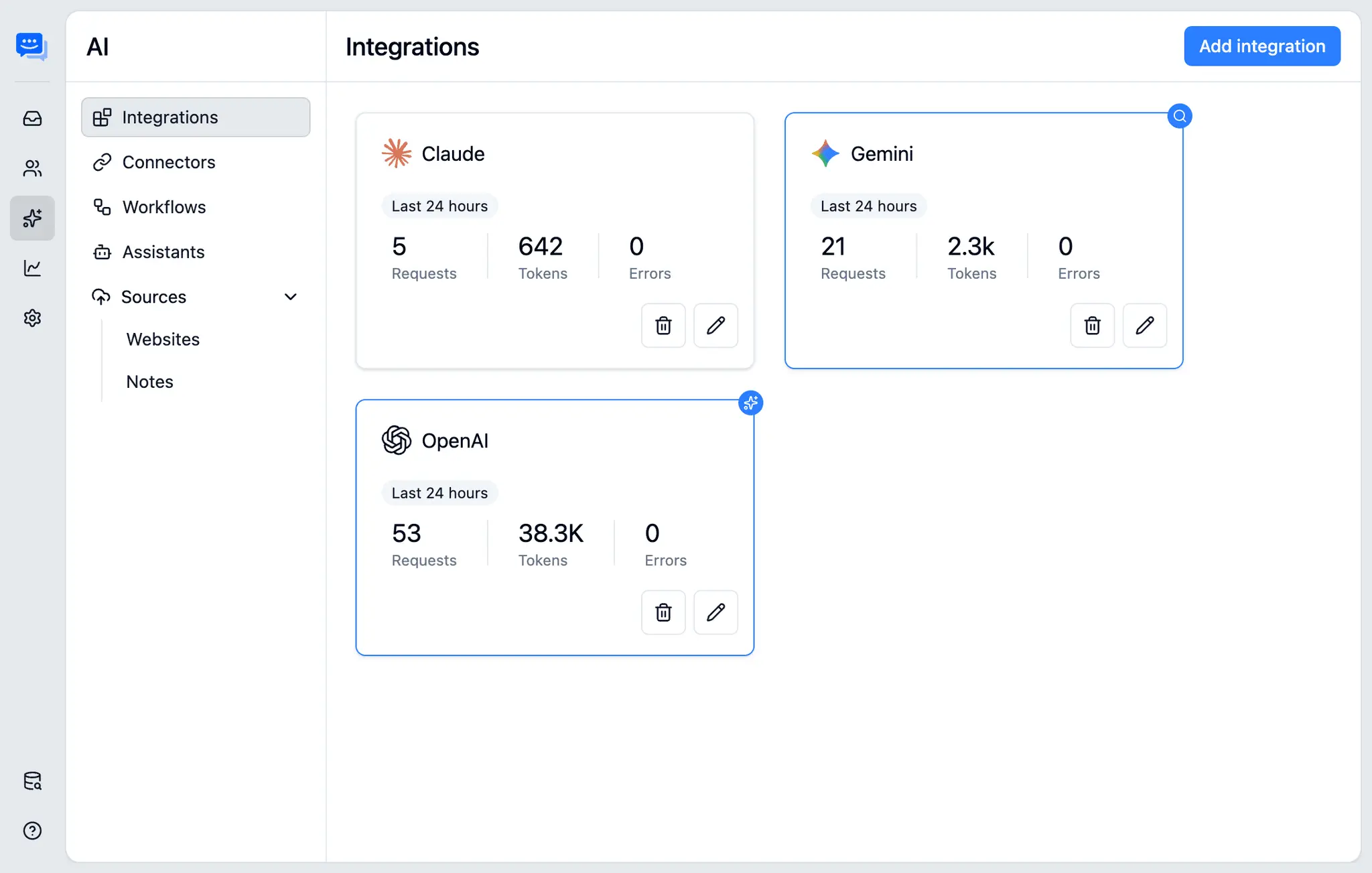Open the Contacts people icon

32,168
